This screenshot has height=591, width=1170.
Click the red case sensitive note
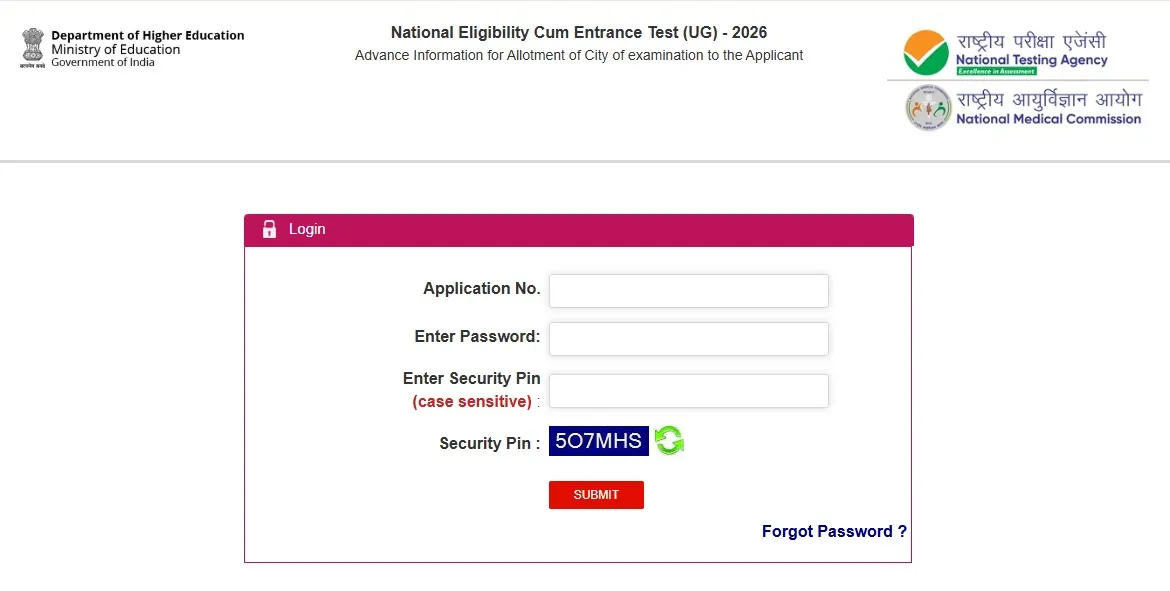471,401
